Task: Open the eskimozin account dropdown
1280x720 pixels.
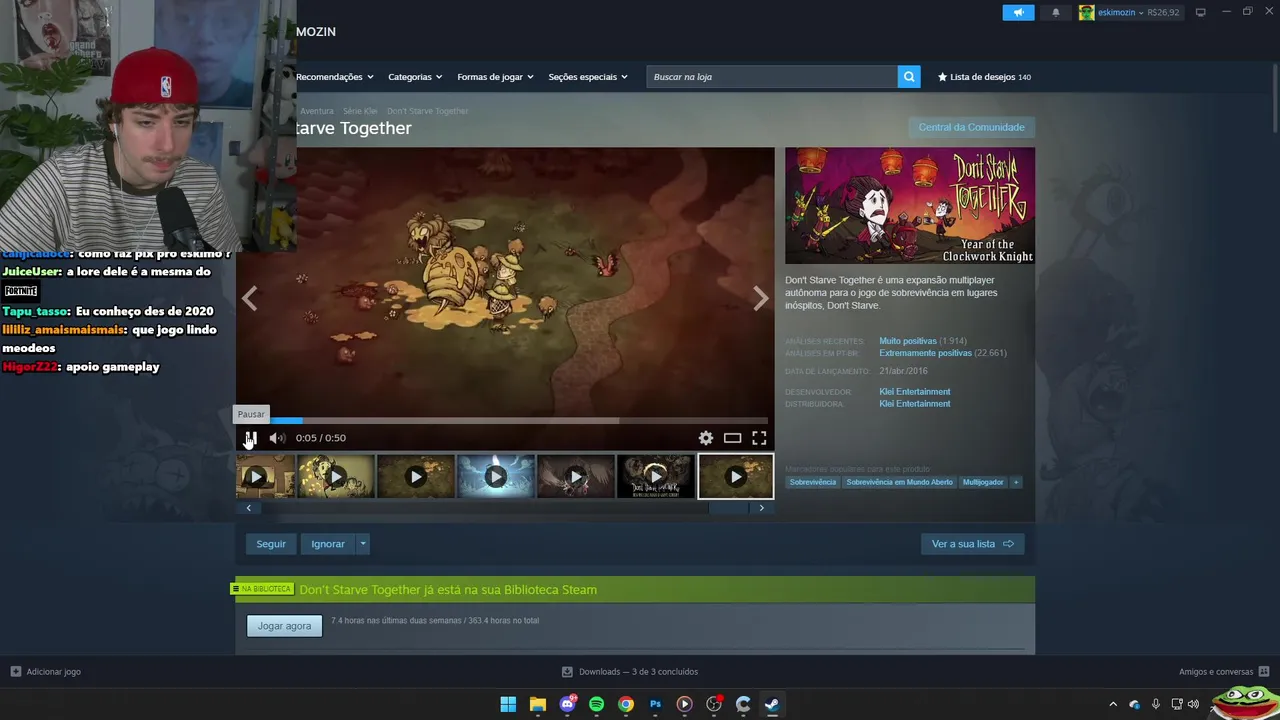Action: [1129, 12]
